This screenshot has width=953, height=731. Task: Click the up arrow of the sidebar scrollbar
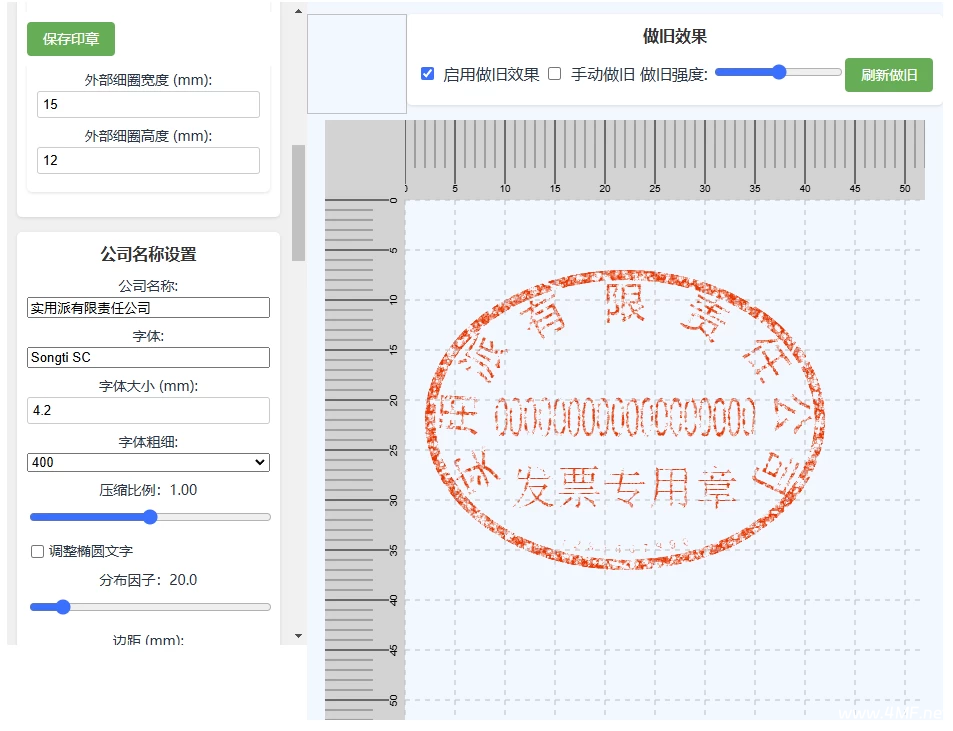(298, 10)
